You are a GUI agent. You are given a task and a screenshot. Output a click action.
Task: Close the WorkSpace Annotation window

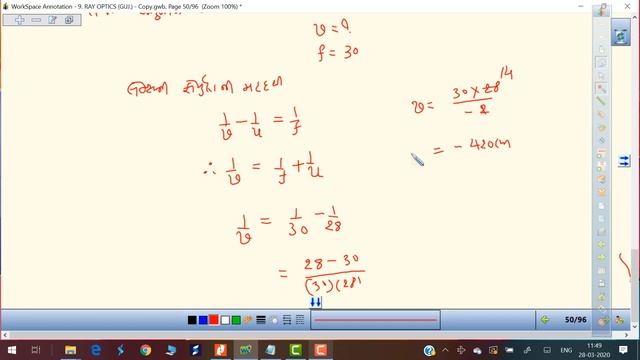627,6
